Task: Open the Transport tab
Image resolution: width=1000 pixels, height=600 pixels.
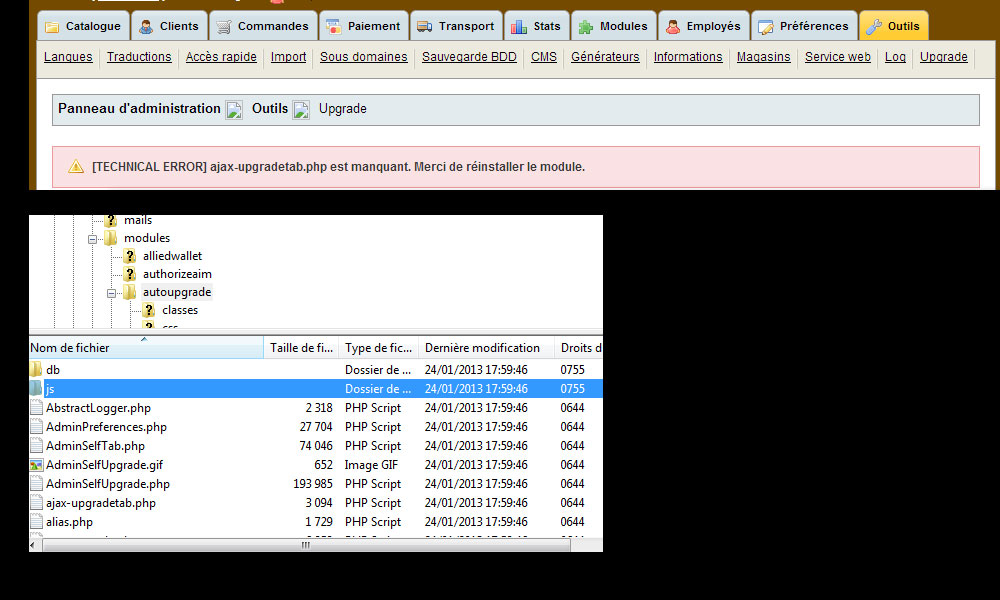Action: click(x=456, y=26)
